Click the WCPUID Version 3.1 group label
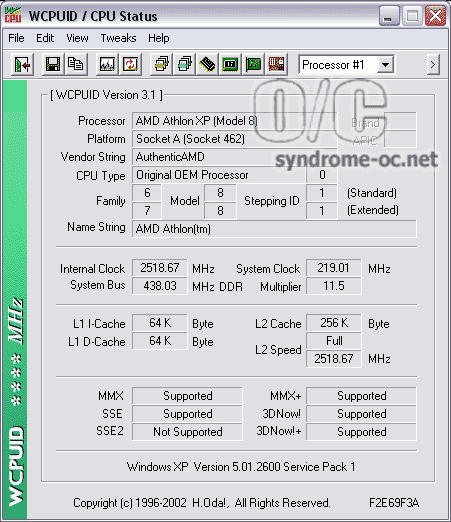Image resolution: width=451 pixels, height=522 pixels. click(x=106, y=95)
